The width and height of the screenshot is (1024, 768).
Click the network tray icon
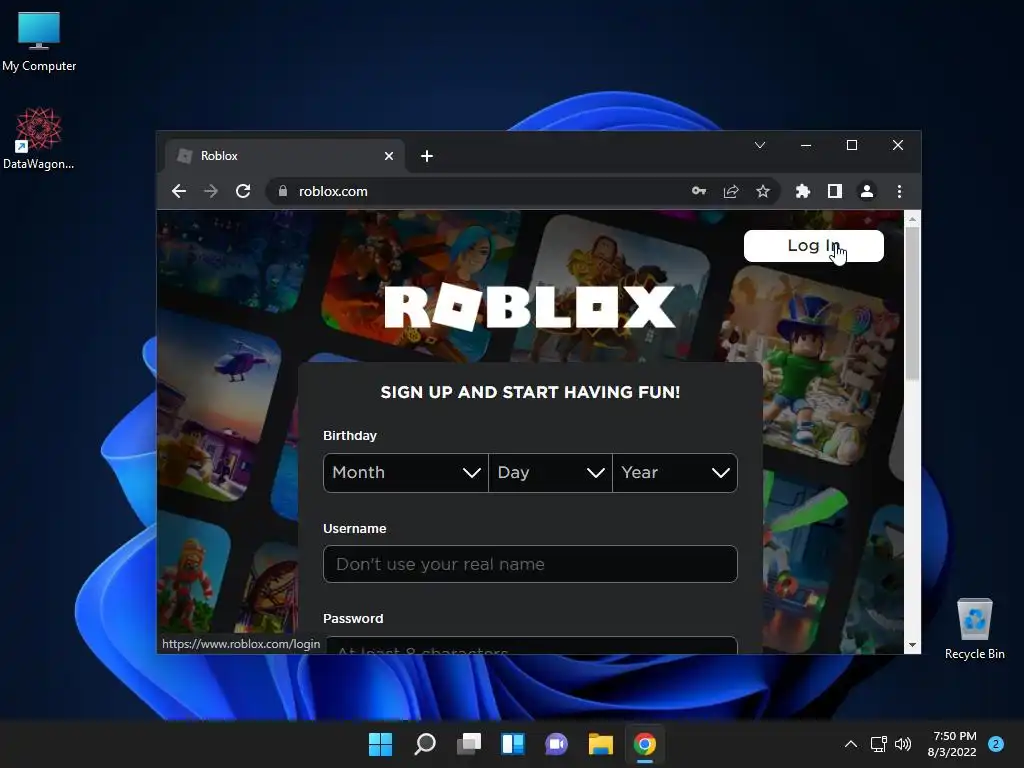[x=878, y=744]
